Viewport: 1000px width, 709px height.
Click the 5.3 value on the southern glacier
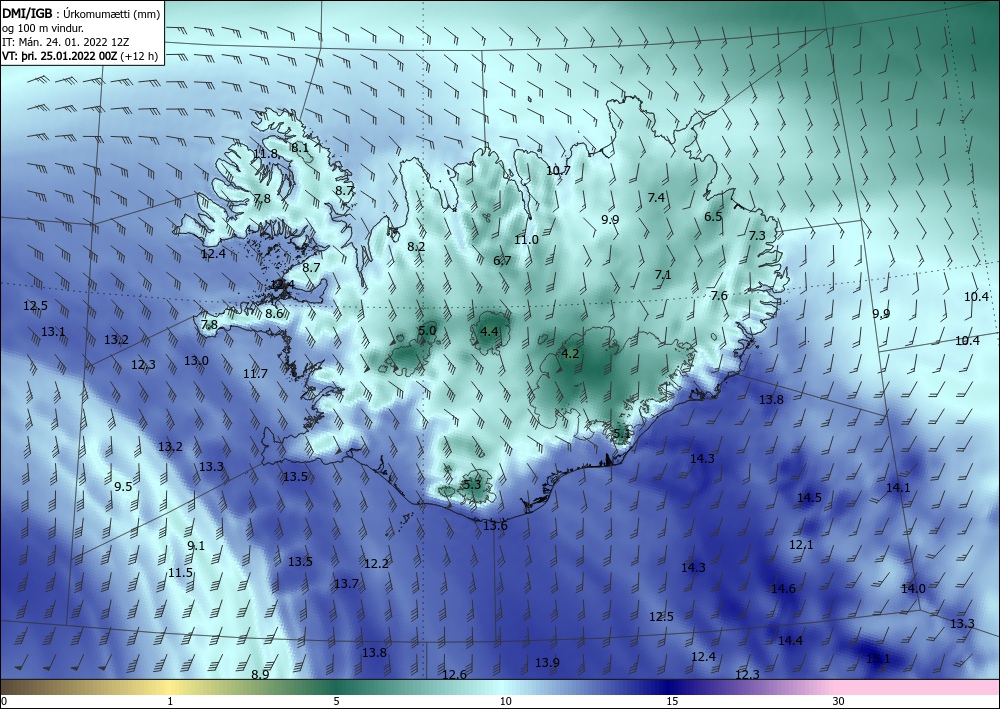click(471, 485)
